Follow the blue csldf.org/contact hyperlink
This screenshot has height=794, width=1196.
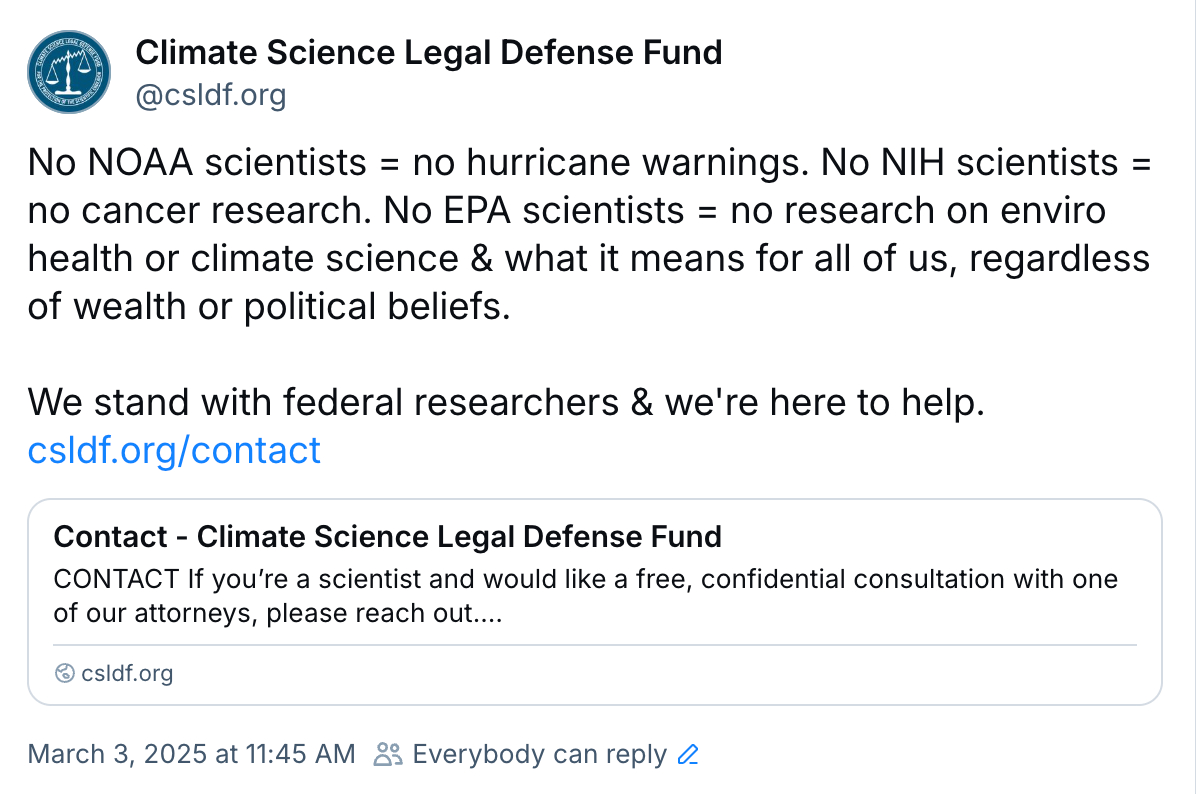(x=174, y=450)
